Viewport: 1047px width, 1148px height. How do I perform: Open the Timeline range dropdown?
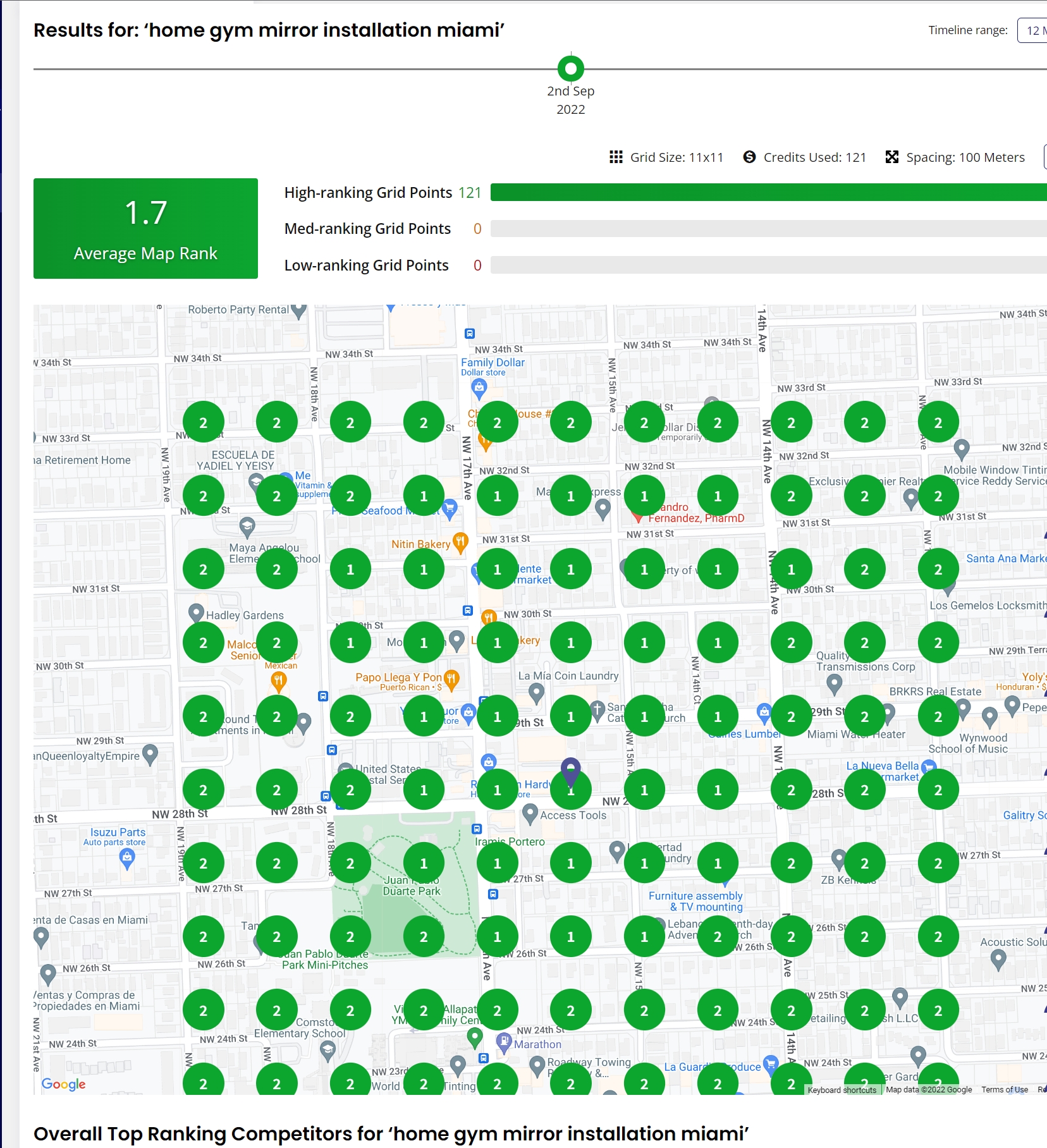tap(1032, 30)
